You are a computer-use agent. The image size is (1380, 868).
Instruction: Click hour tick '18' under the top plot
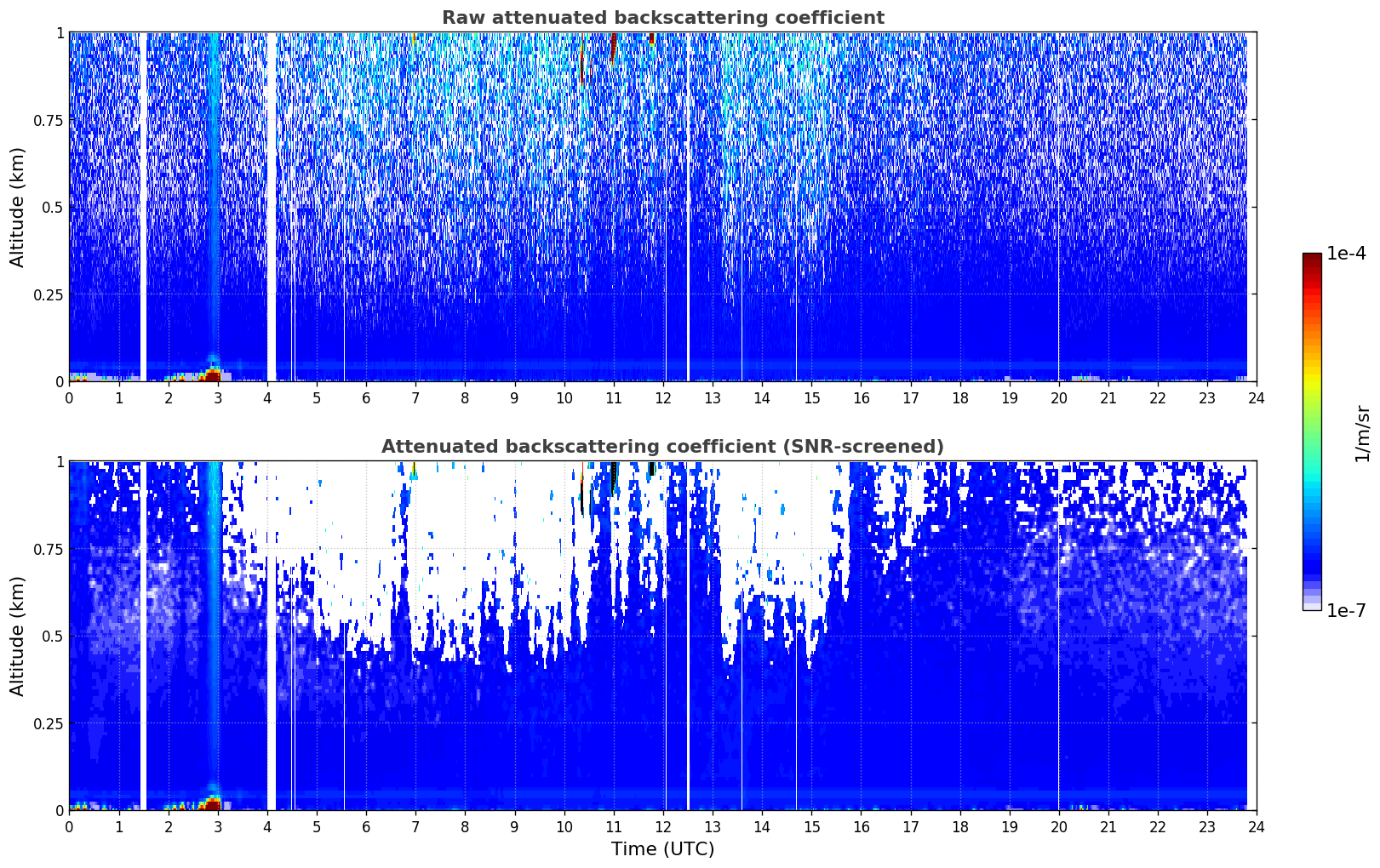click(959, 397)
